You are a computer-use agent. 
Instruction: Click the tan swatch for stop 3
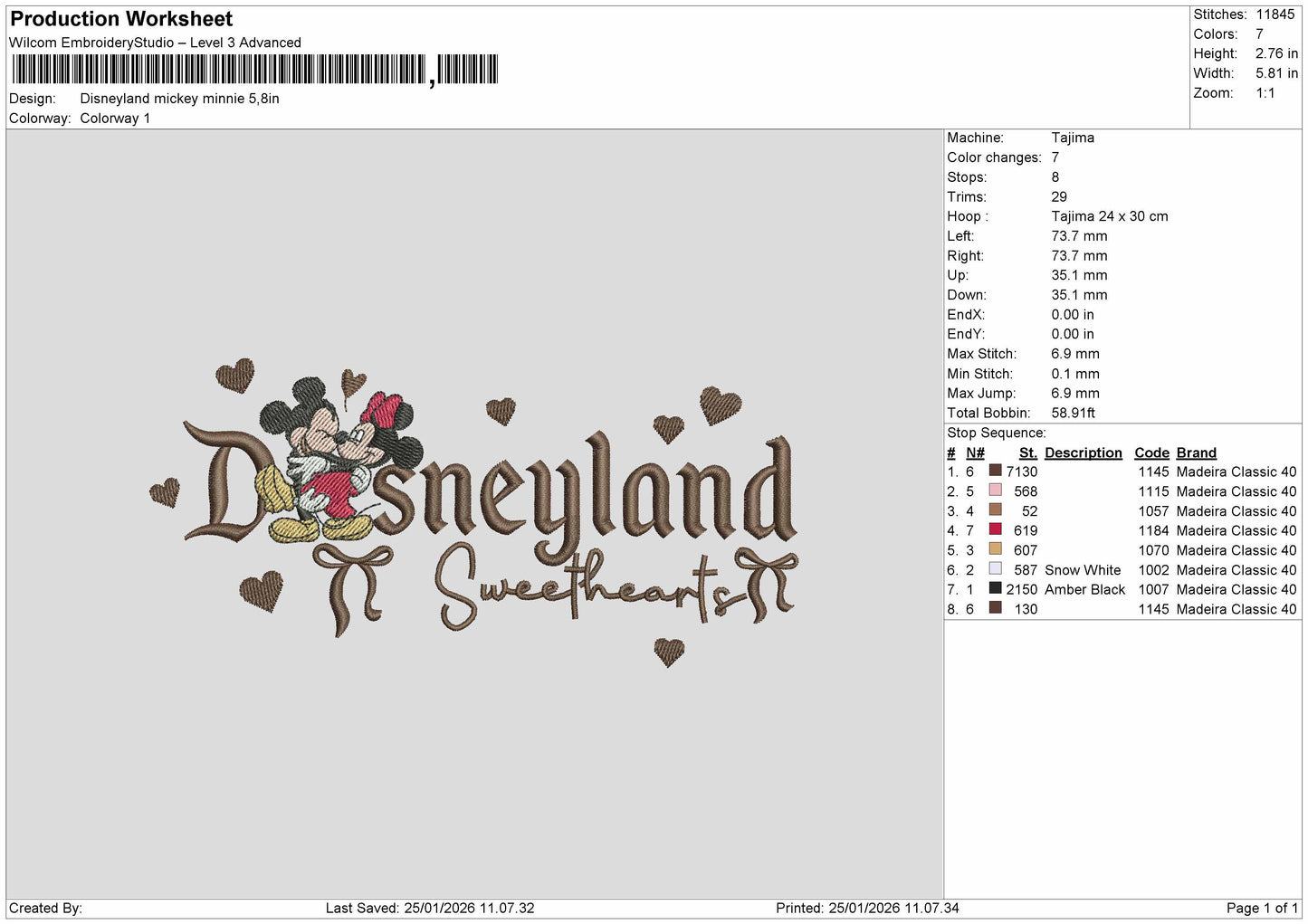pyautogui.click(x=996, y=510)
